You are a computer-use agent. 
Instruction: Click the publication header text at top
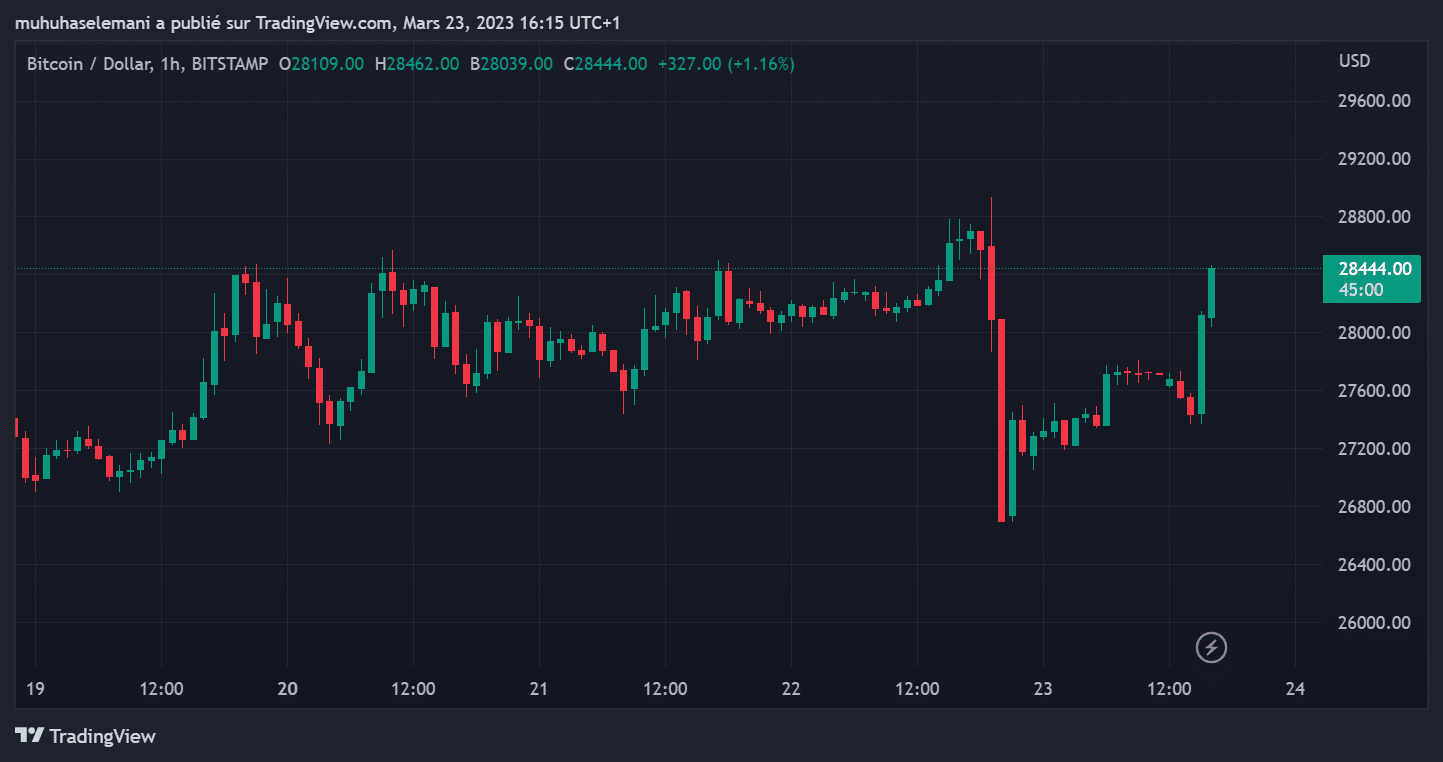tap(317, 22)
